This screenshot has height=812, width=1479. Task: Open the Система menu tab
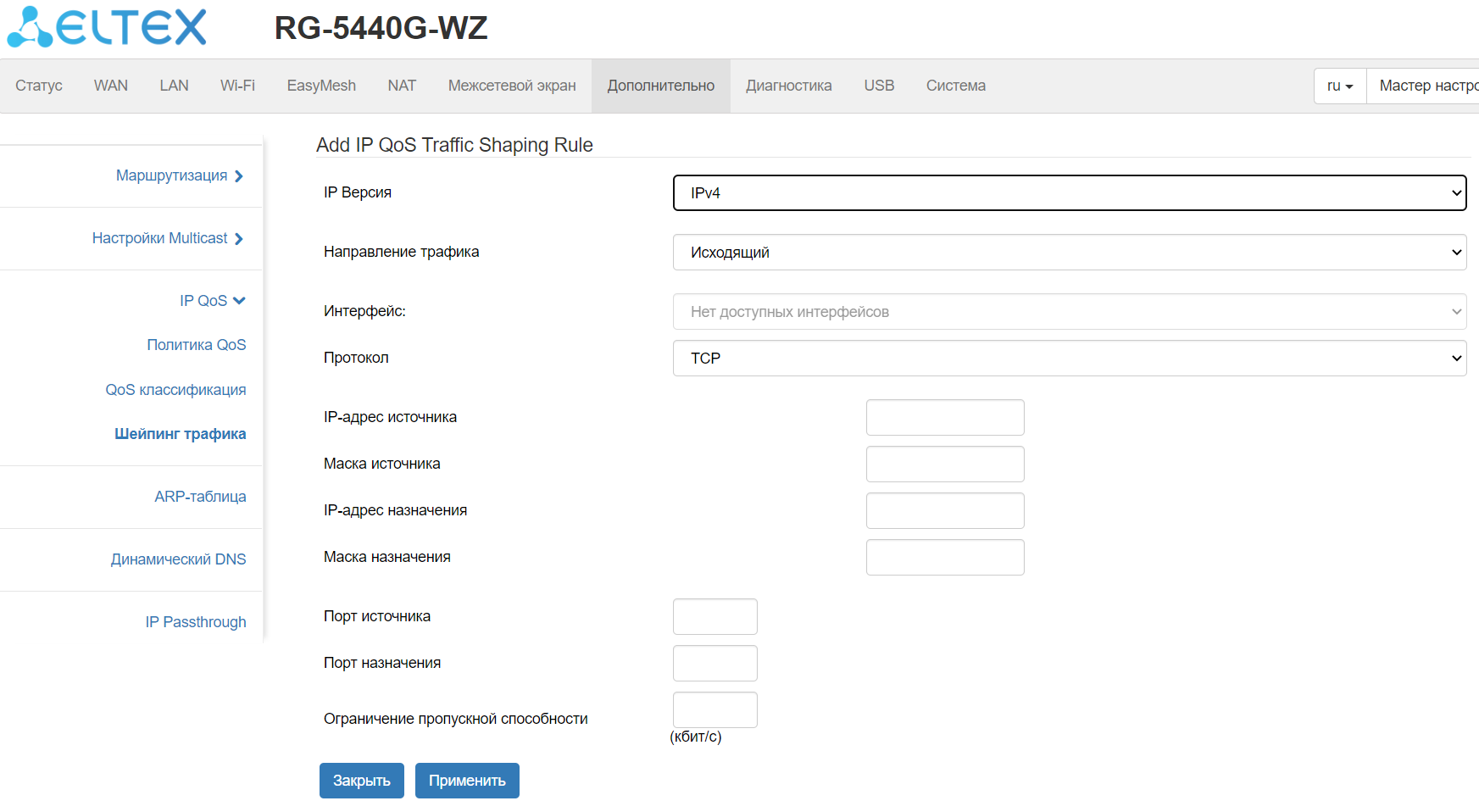click(955, 86)
